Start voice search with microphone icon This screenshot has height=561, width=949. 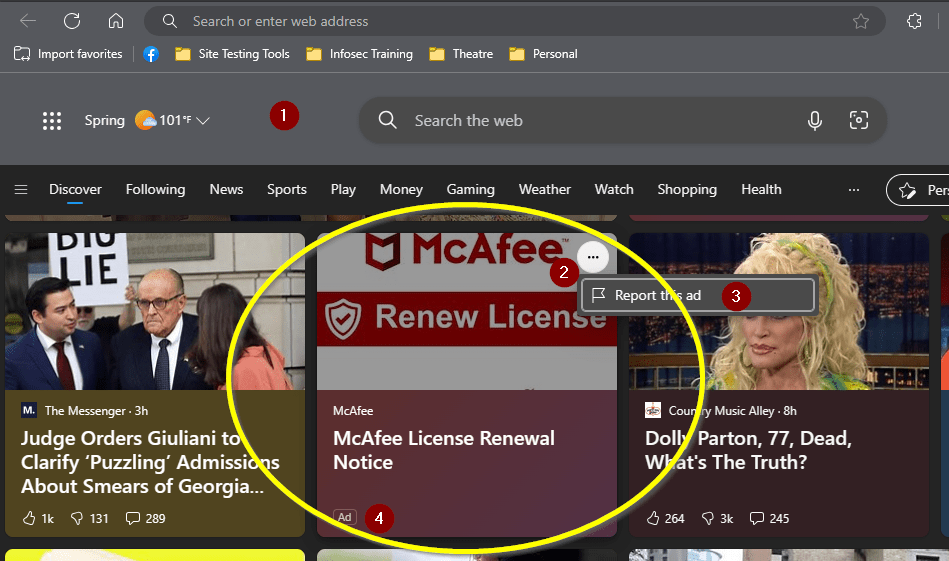point(815,121)
